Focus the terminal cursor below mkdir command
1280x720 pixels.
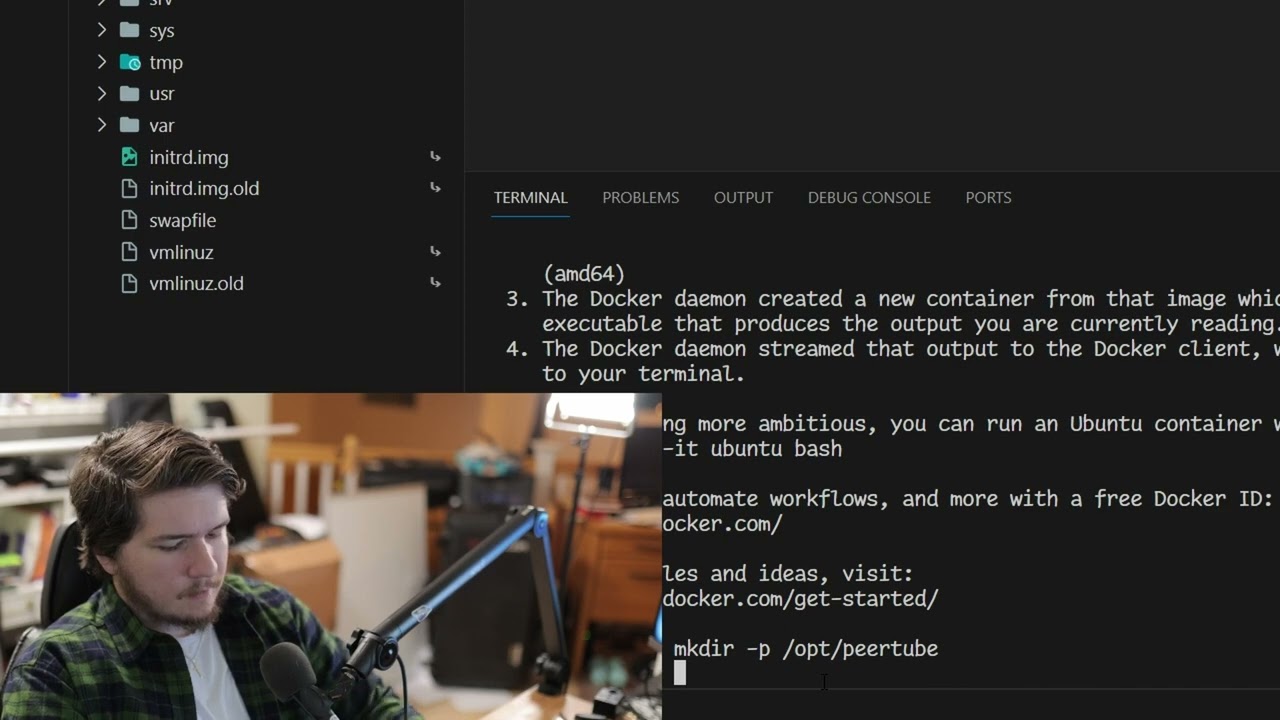[680, 674]
